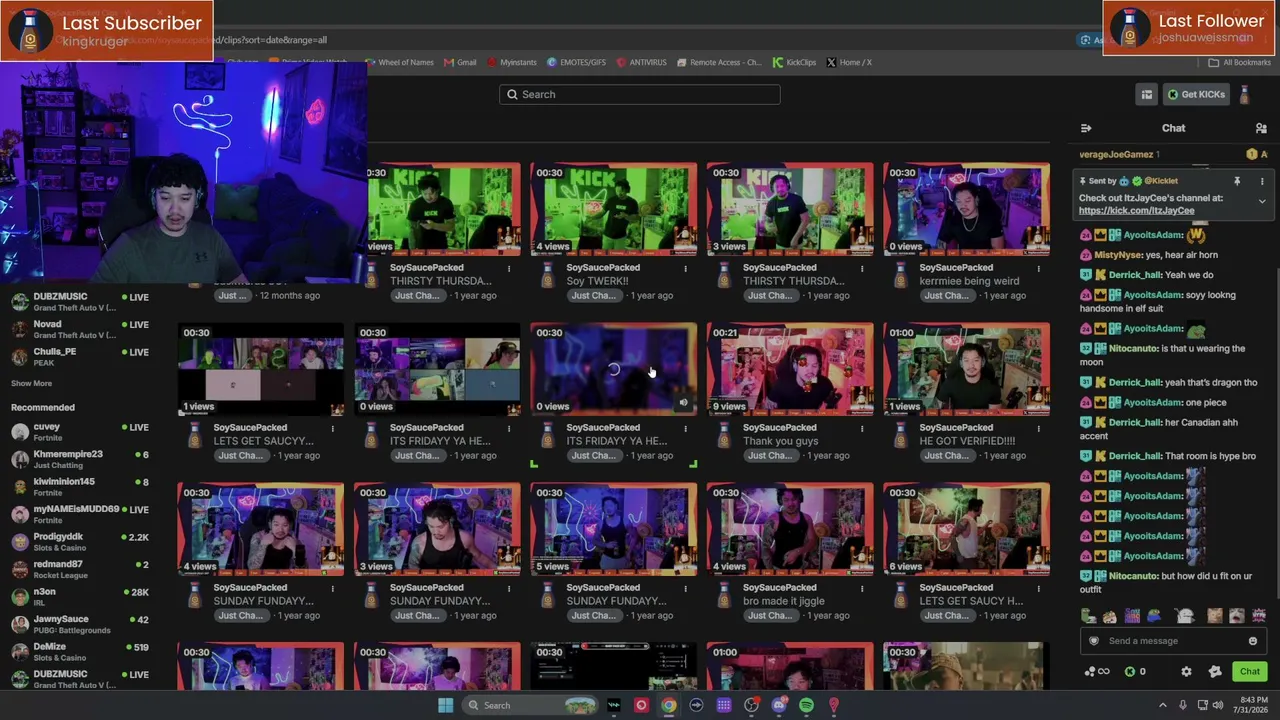Click the page Search input field
Image resolution: width=1280 pixels, height=720 pixels.
[640, 94]
